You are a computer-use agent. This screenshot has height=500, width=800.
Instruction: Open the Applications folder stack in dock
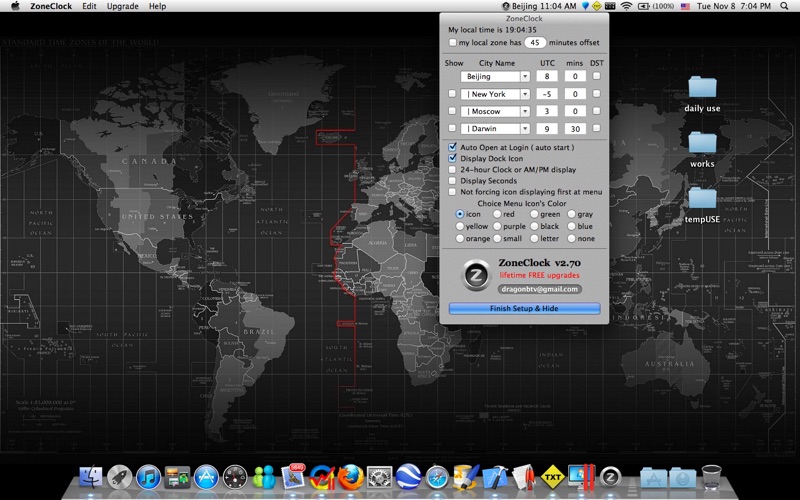click(x=654, y=478)
